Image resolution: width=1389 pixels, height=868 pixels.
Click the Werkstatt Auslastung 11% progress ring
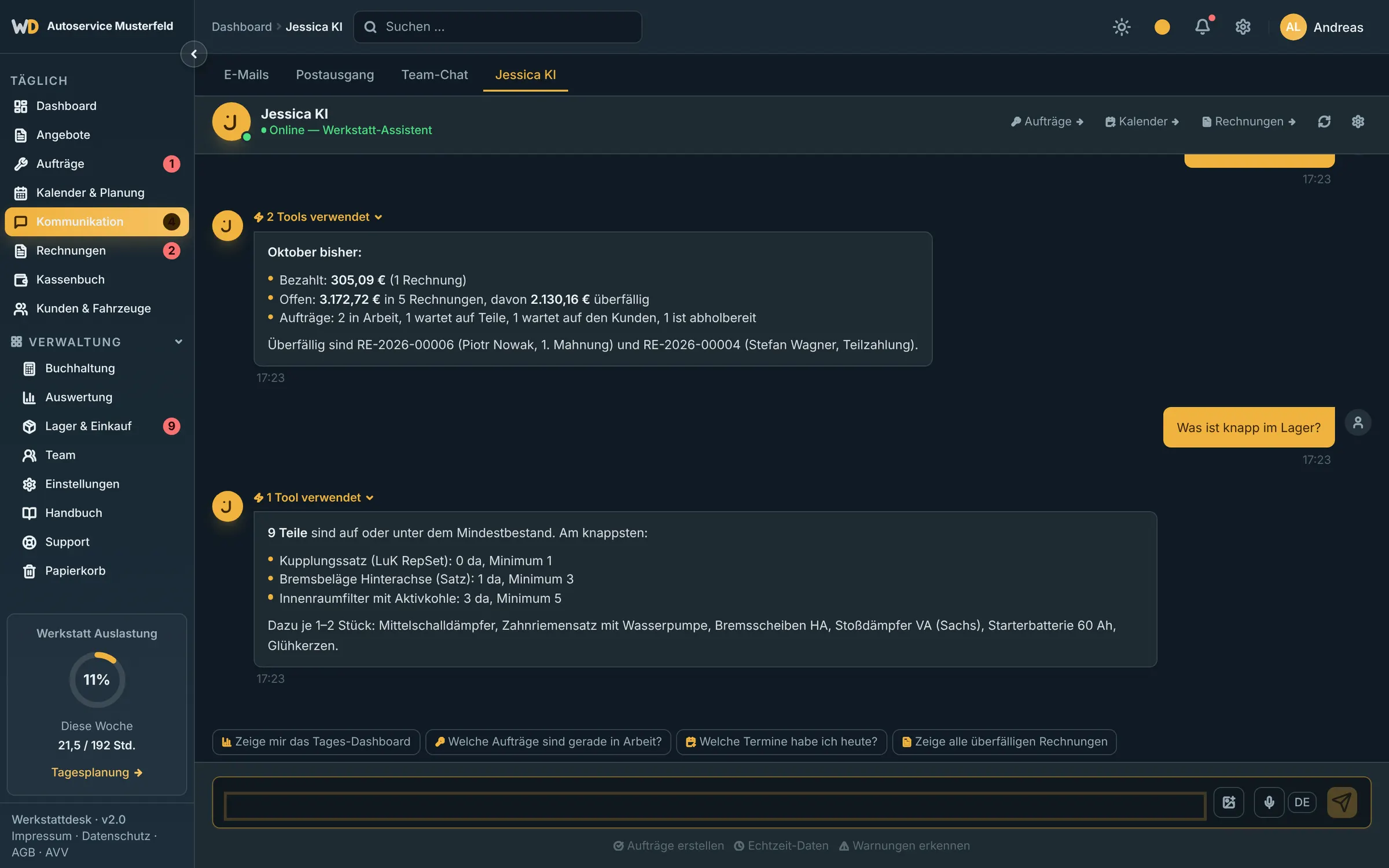pos(97,680)
